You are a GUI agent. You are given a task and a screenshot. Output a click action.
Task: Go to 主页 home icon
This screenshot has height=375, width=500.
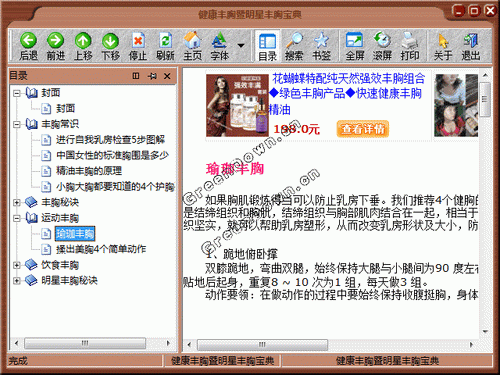pos(193,41)
